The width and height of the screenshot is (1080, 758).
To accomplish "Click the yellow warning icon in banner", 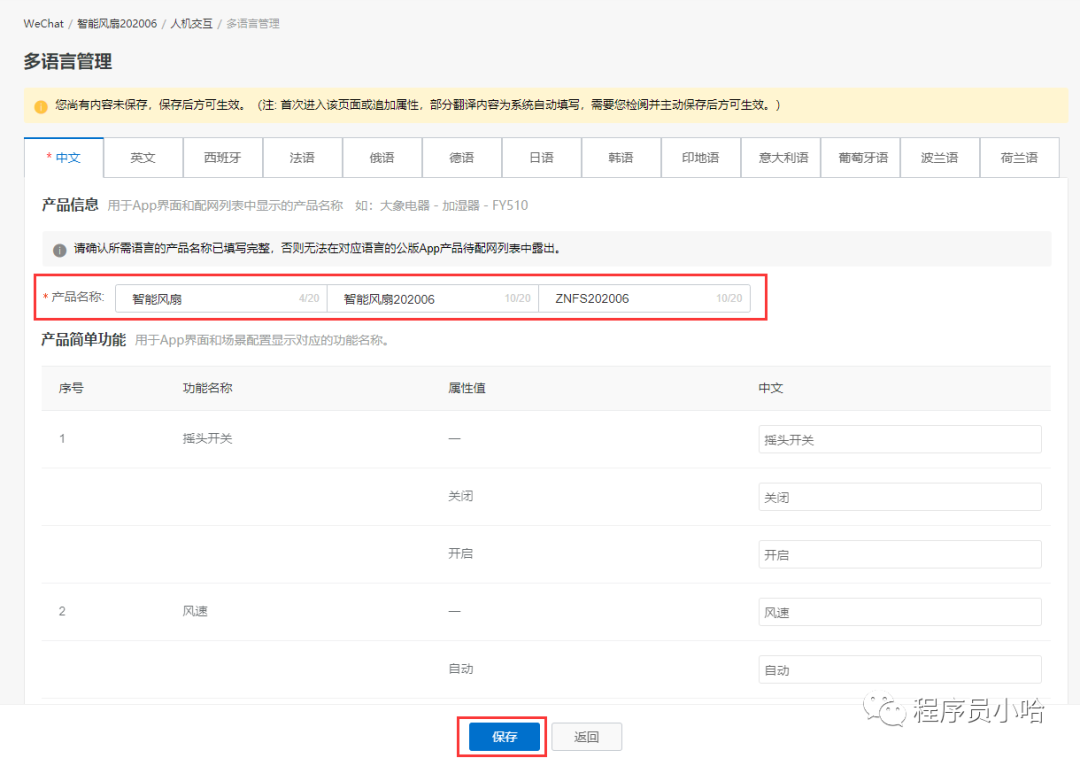I will 41,106.
